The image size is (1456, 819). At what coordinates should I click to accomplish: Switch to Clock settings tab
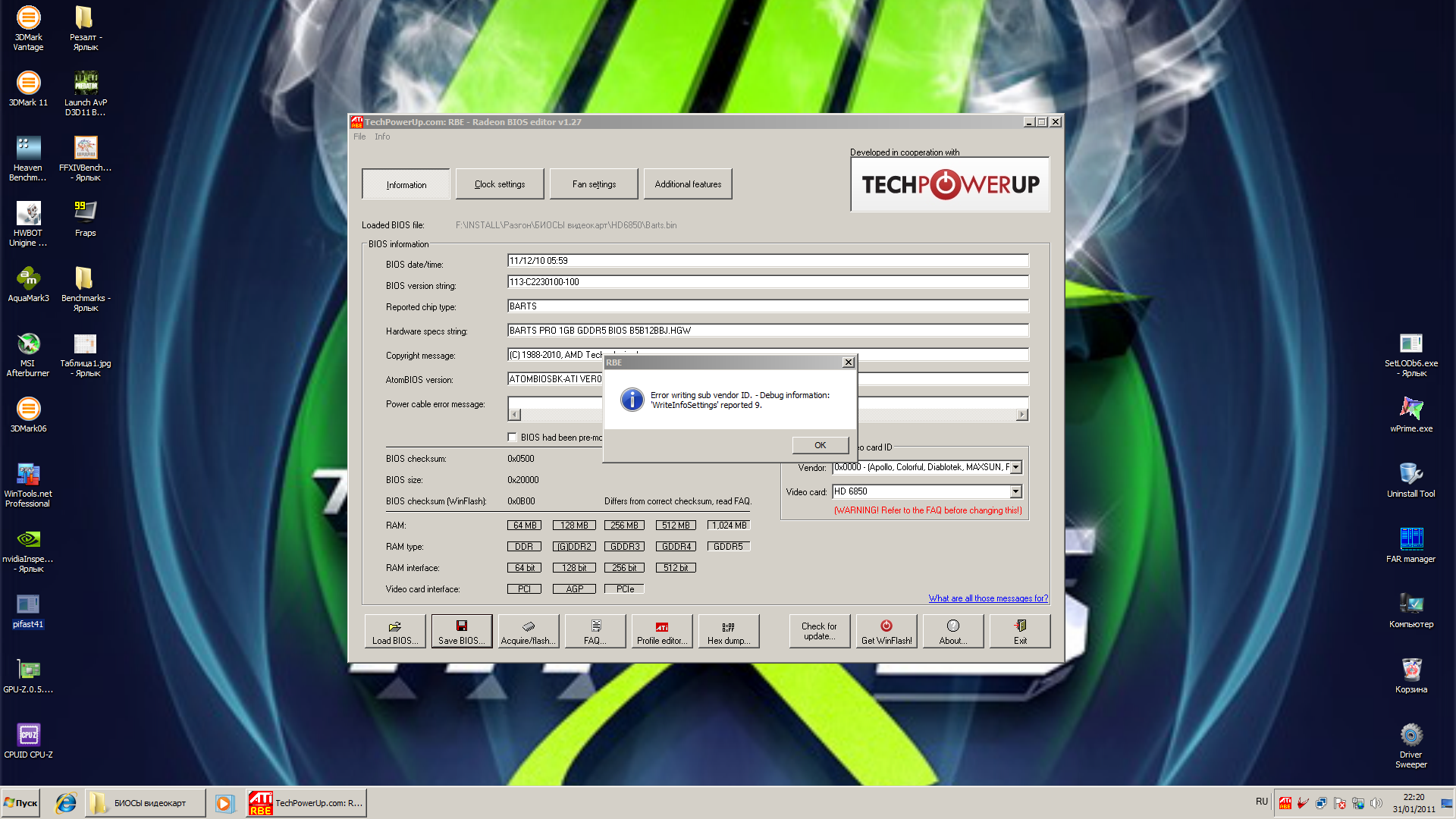(500, 184)
